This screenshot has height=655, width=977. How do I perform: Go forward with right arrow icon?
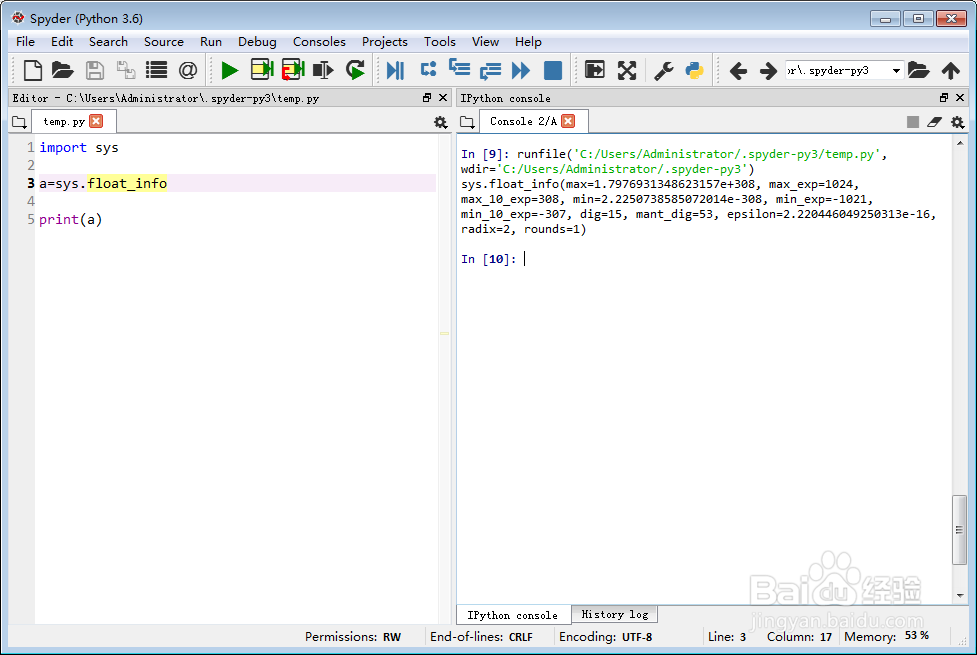pos(768,70)
